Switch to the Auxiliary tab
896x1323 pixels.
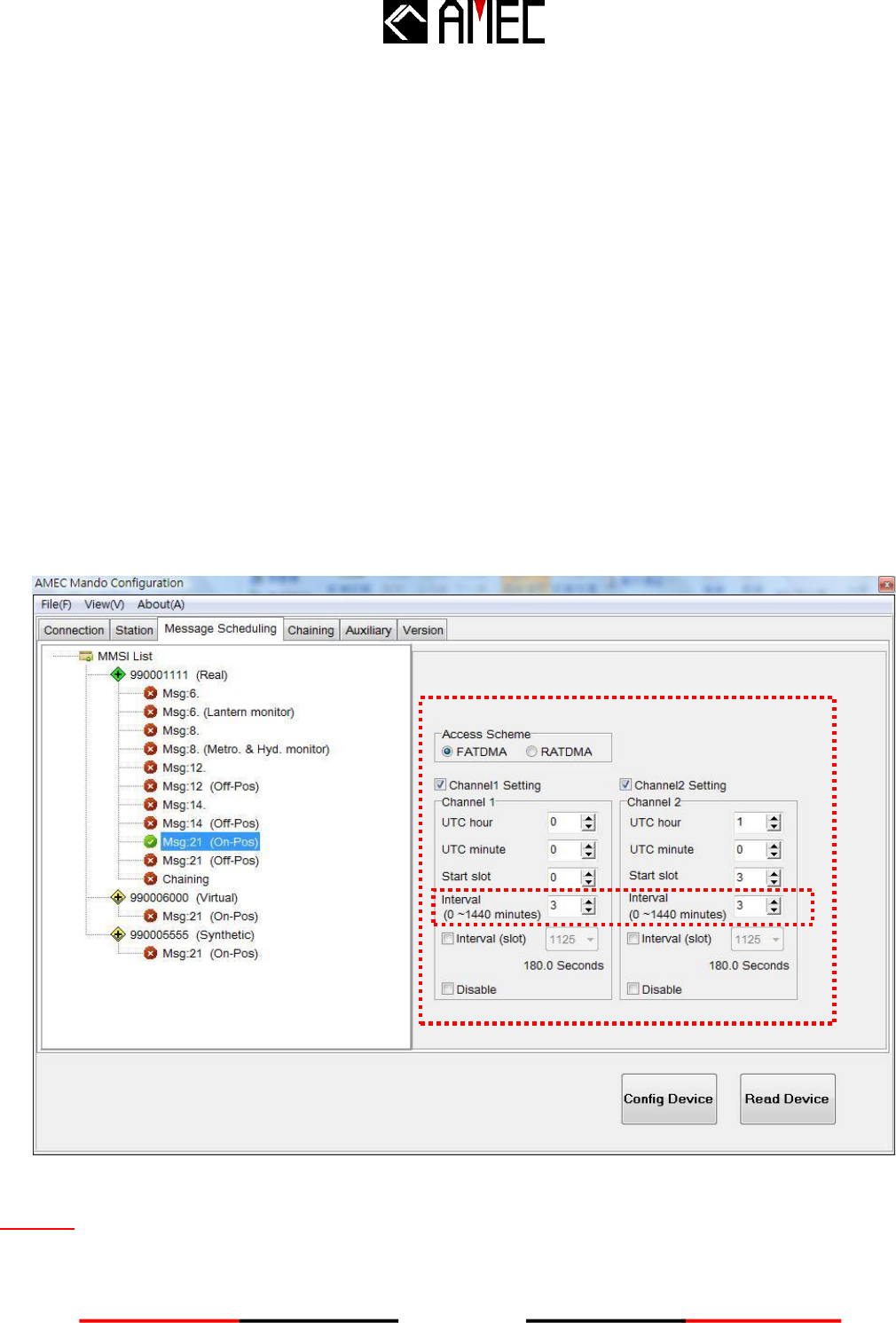(x=368, y=630)
